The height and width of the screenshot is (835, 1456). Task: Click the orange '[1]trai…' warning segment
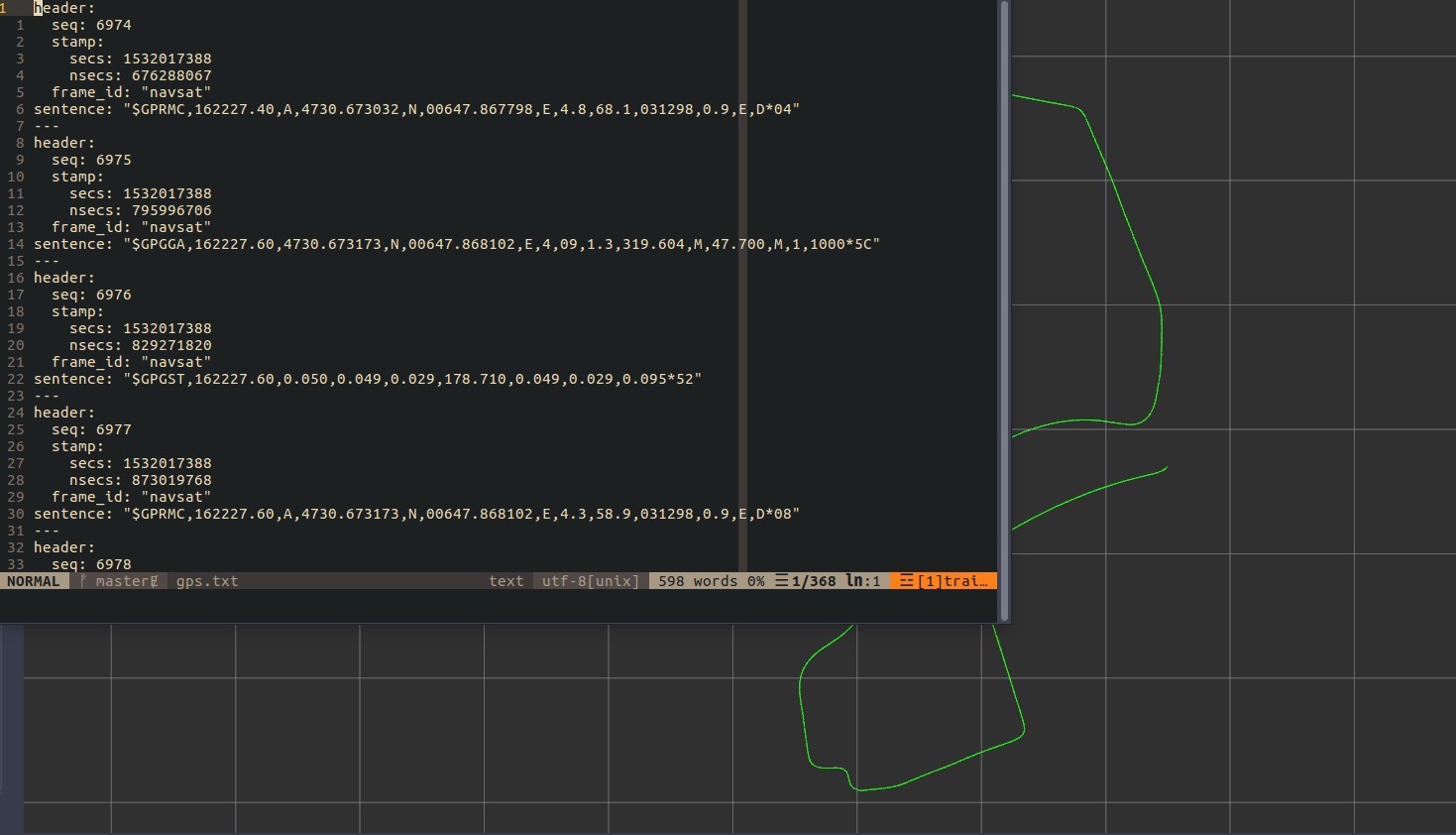[x=943, y=581]
